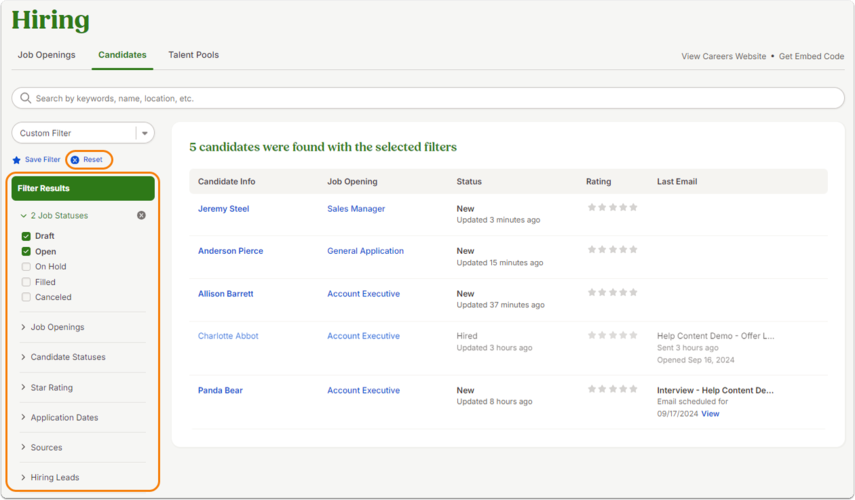Click the 'Hired' status text

coord(467,336)
